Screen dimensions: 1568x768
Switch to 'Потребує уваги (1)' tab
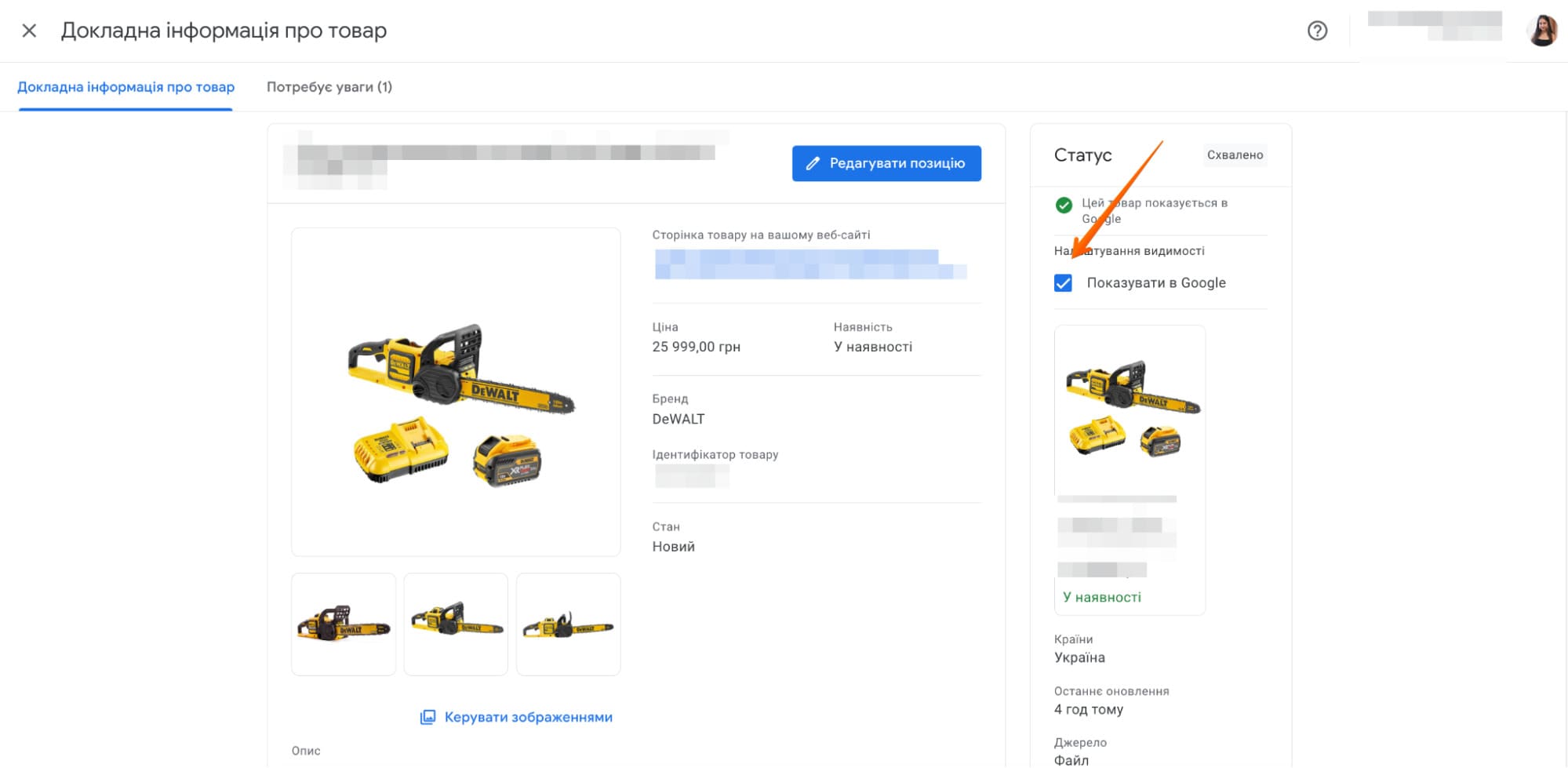click(x=329, y=87)
